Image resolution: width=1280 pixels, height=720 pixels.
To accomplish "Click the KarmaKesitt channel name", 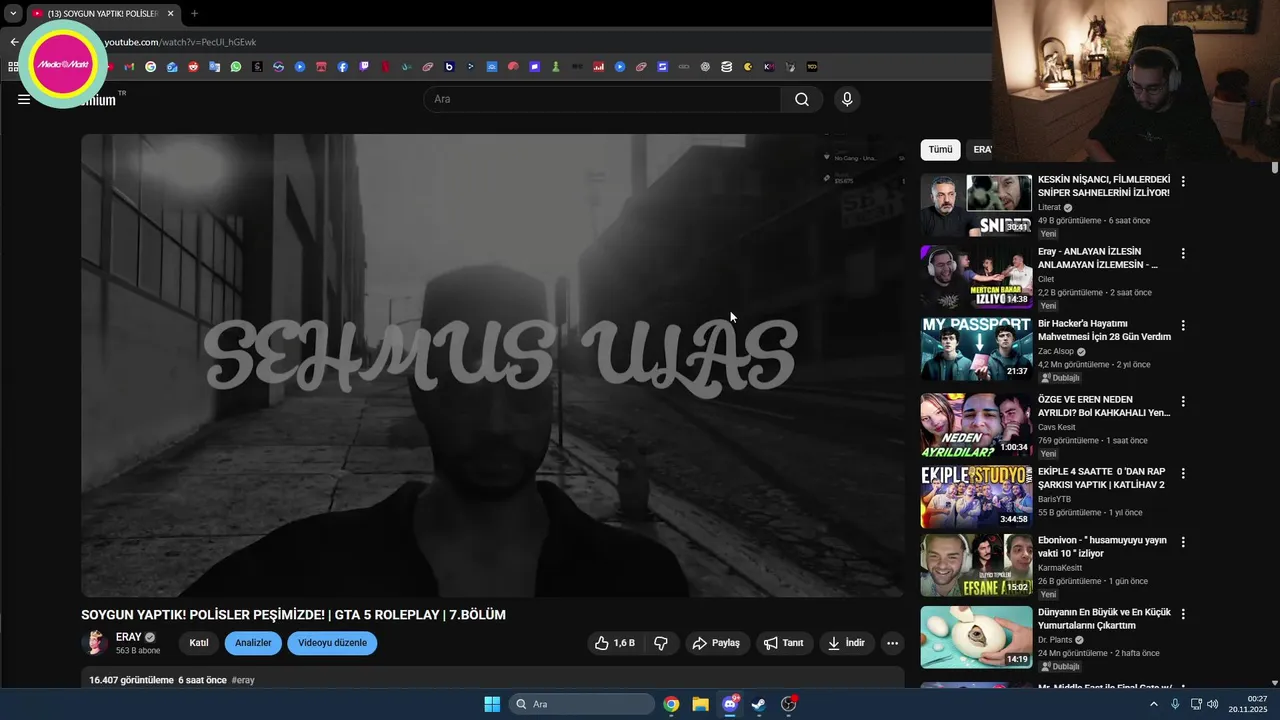I will (x=1059, y=568).
